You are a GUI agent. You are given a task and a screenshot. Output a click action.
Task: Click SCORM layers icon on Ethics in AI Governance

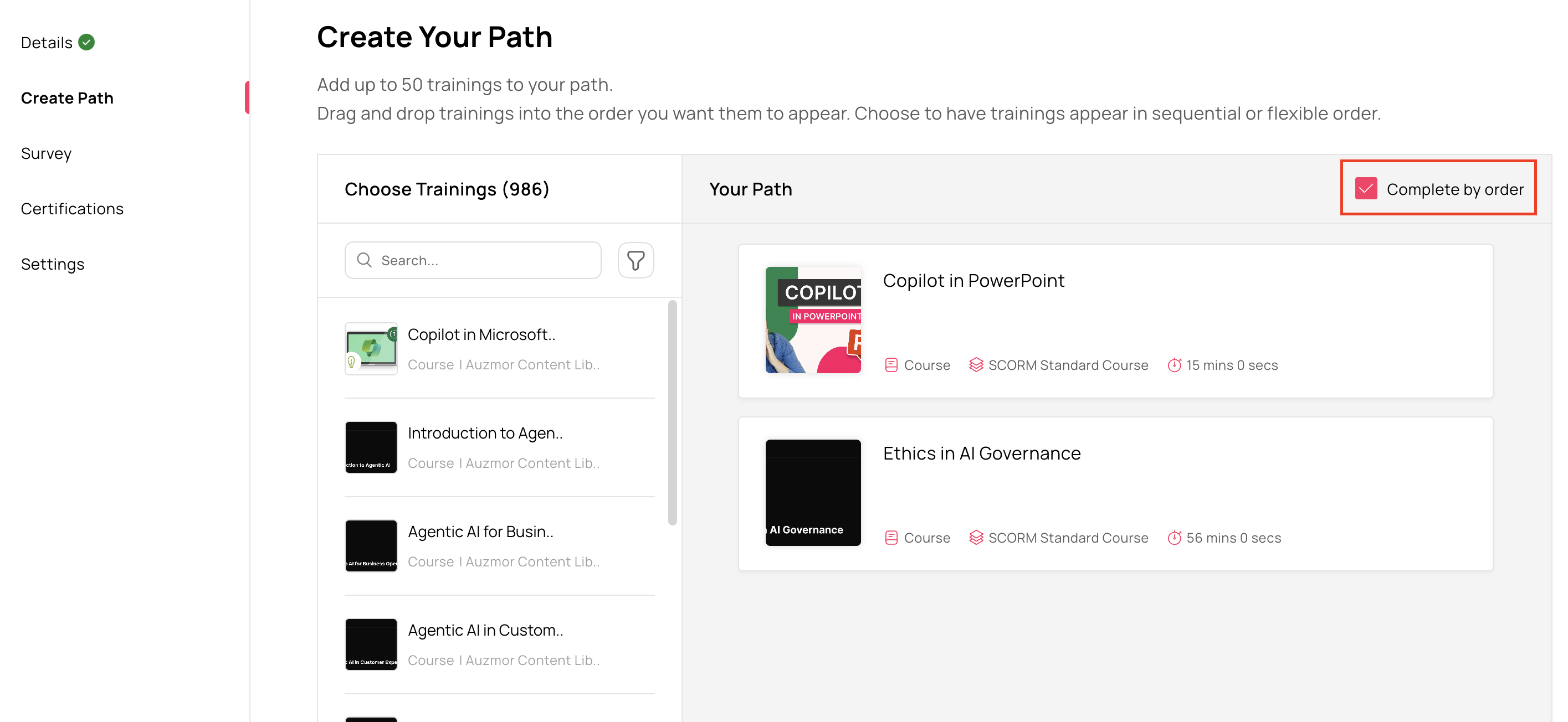976,538
